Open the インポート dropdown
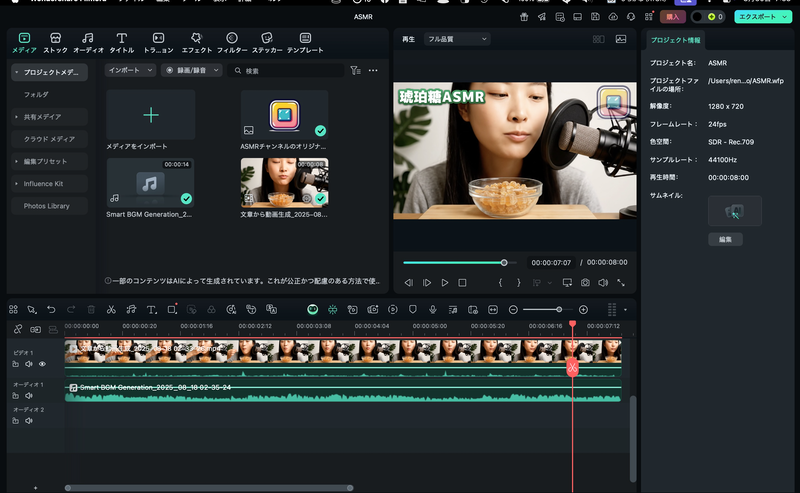This screenshot has width=800, height=493. 130,70
